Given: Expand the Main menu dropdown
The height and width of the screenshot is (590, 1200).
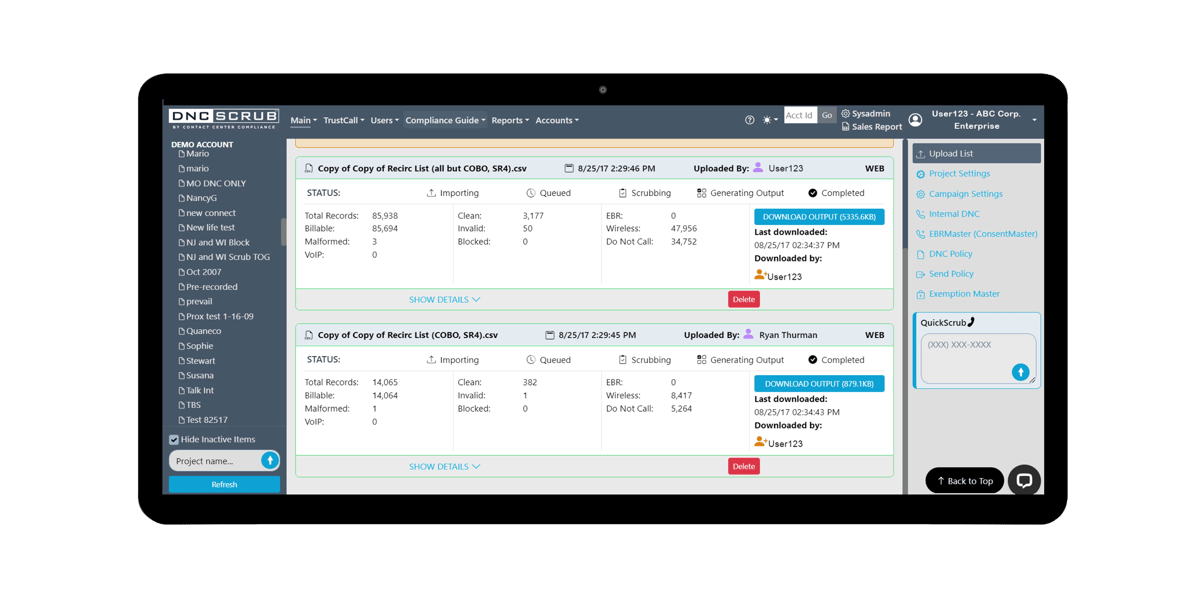Looking at the screenshot, I should [303, 121].
